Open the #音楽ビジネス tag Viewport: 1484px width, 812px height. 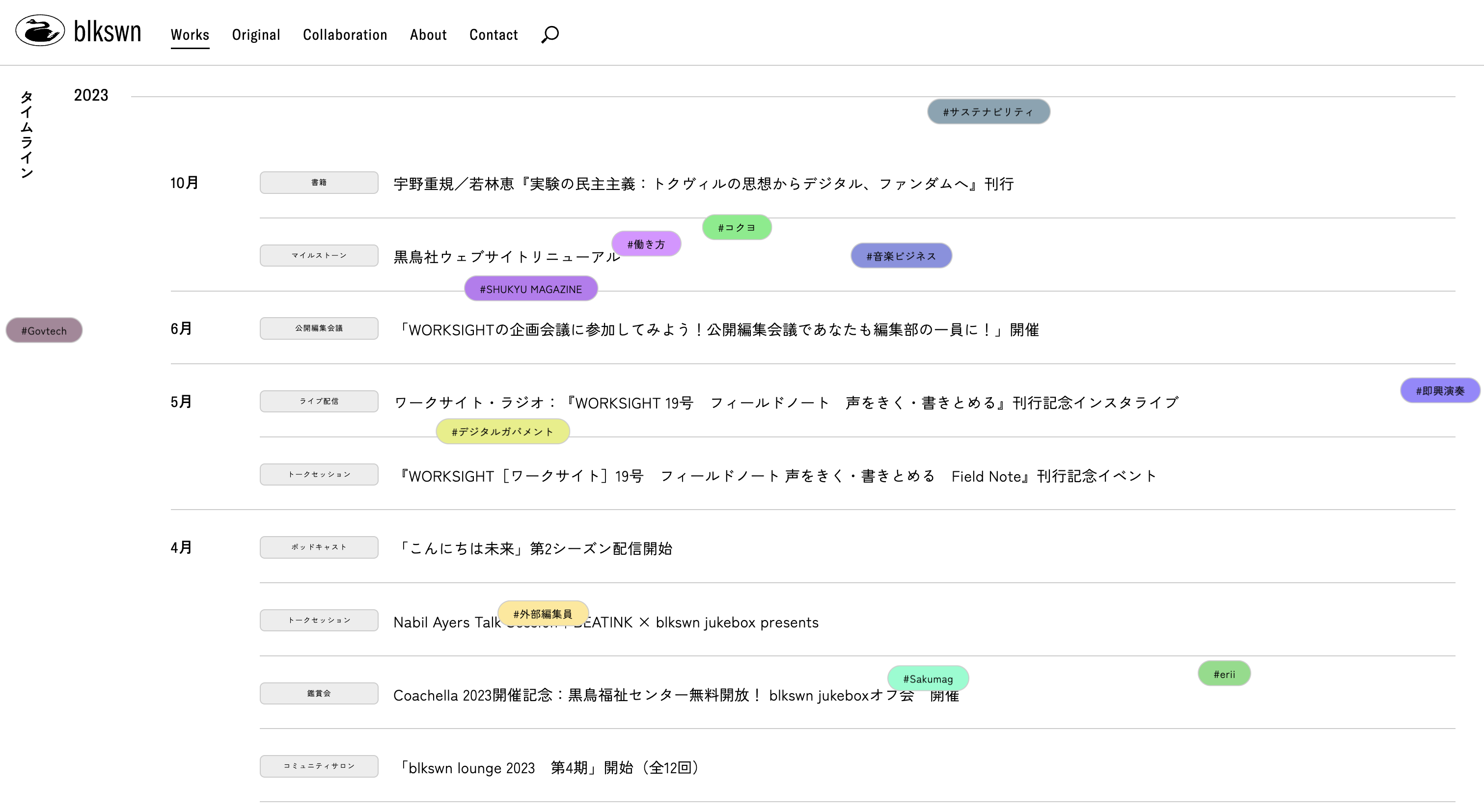click(901, 256)
